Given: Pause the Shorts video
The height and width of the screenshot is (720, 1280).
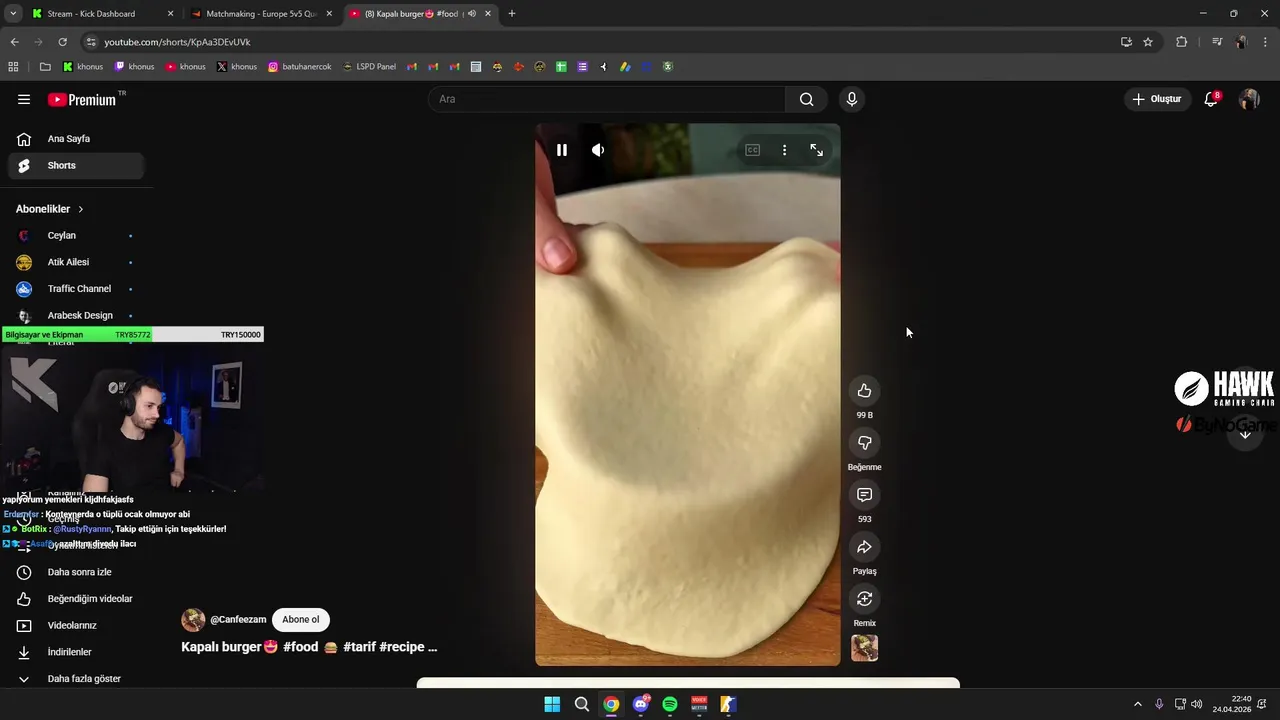Looking at the screenshot, I should [562, 150].
